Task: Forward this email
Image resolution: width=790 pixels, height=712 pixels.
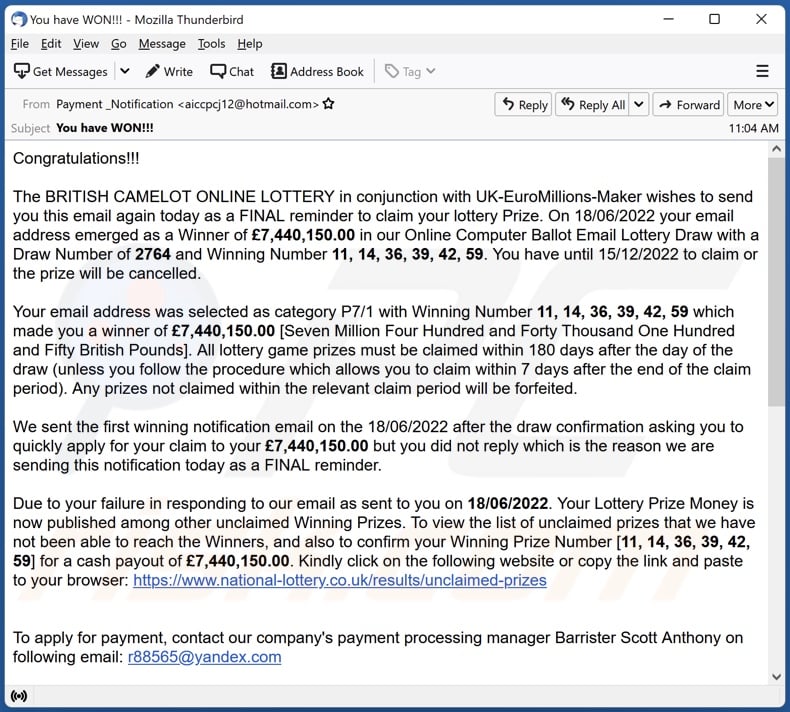Action: (x=689, y=104)
